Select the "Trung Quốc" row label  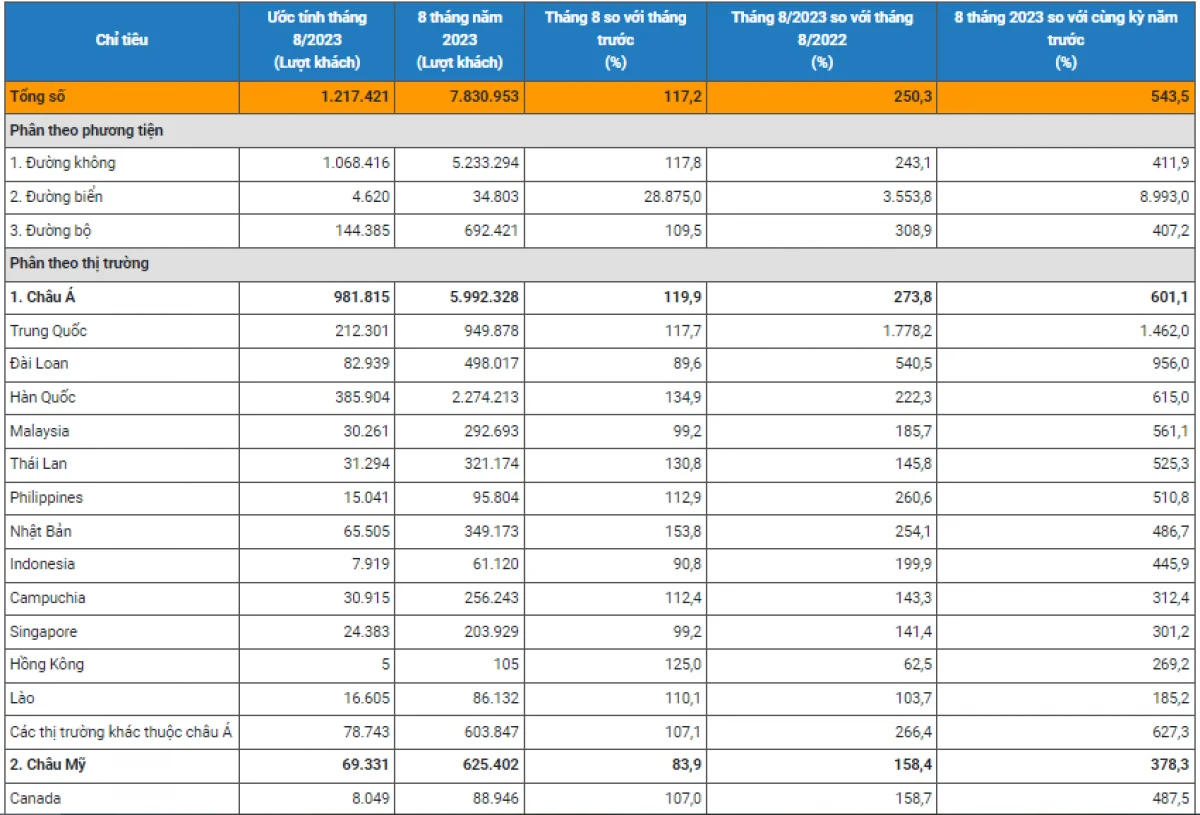[x=48, y=331]
